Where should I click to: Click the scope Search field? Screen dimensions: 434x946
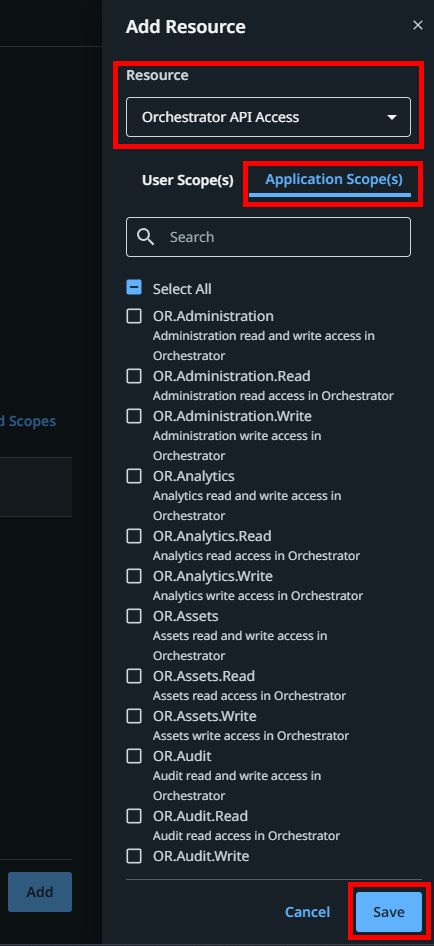click(x=268, y=237)
